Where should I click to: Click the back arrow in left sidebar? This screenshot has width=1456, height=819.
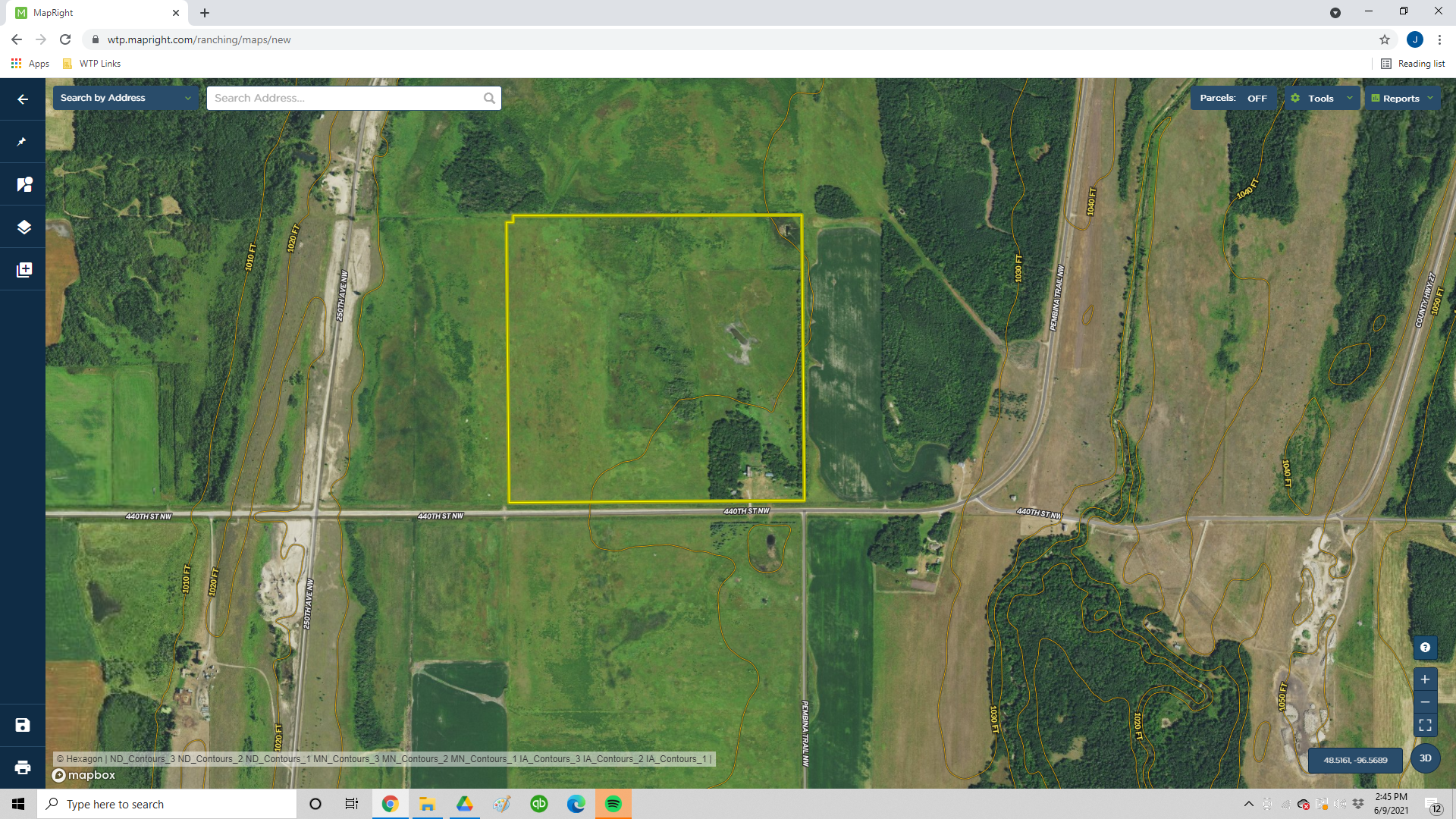pyautogui.click(x=23, y=99)
